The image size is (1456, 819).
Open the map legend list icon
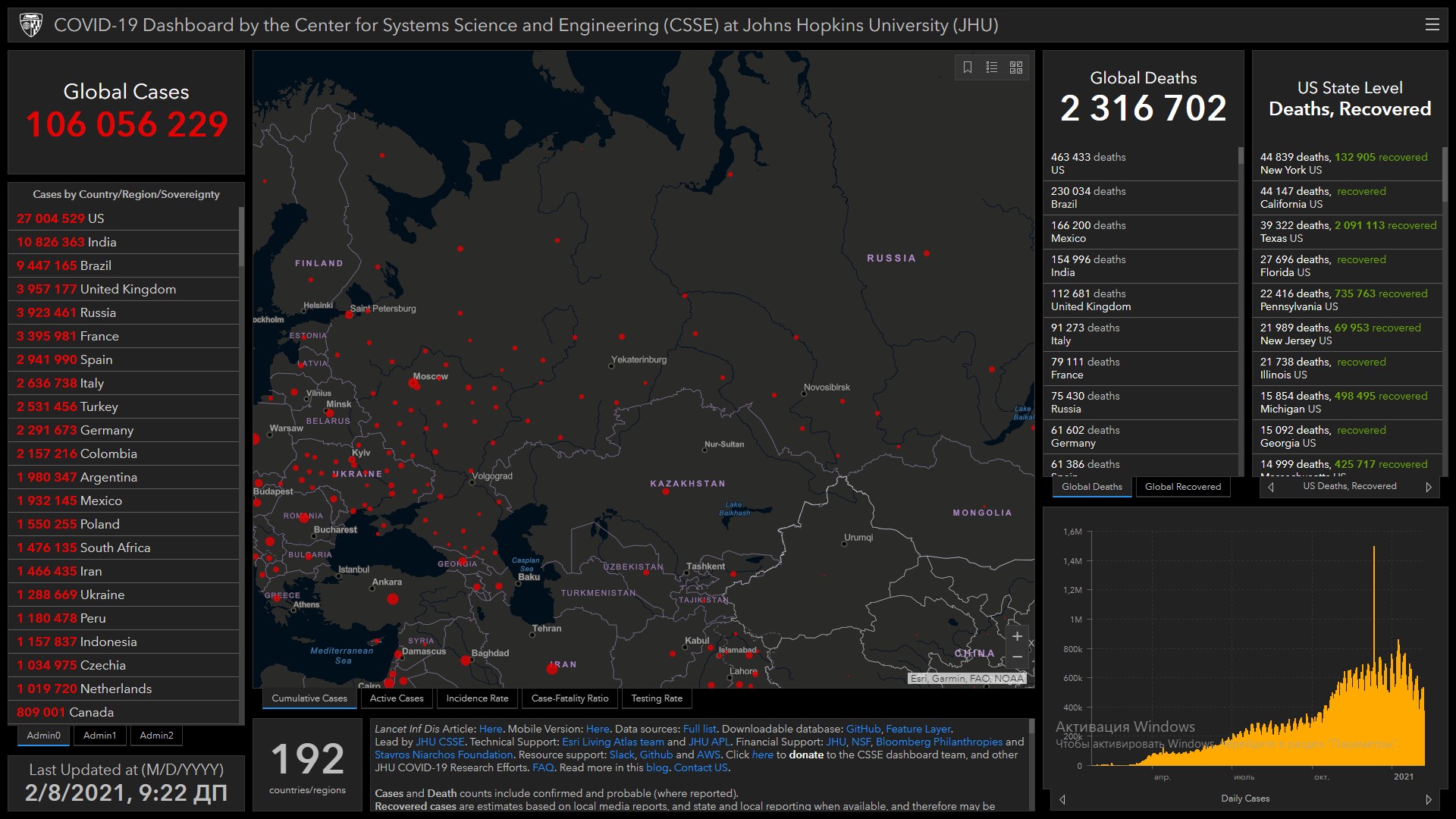[x=992, y=67]
